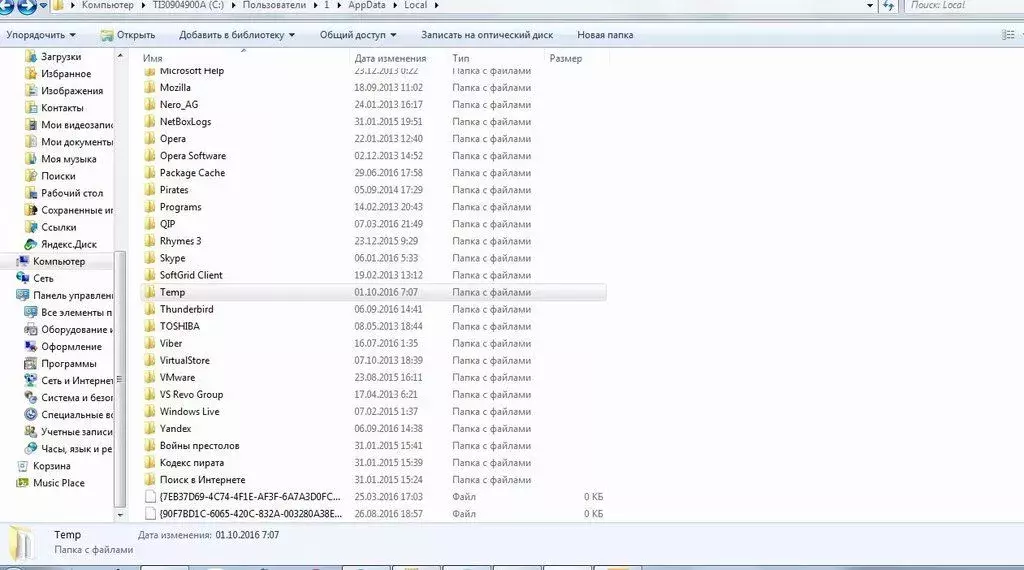The image size is (1024, 570).
Task: Select Избранное in the navigation pane
Action: pos(66,74)
